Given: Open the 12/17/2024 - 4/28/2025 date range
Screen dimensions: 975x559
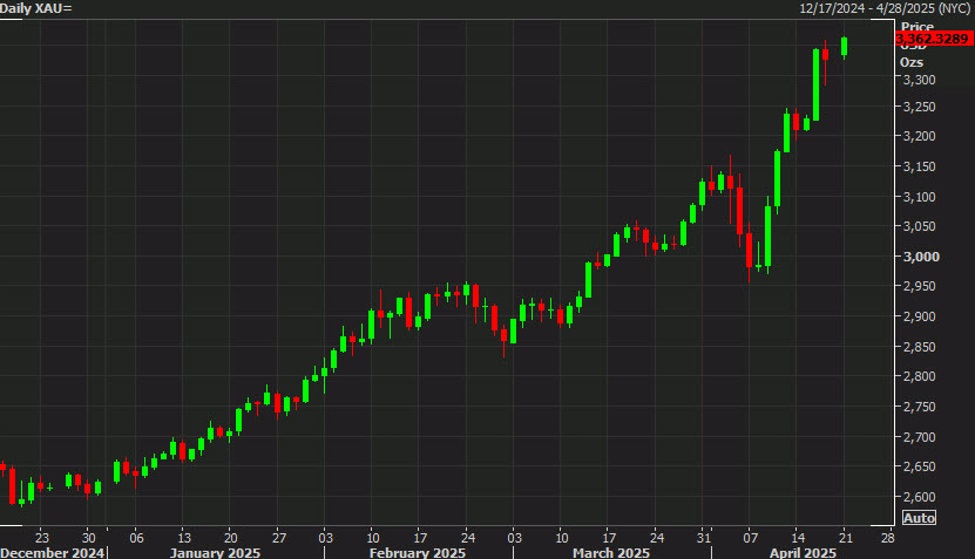Looking at the screenshot, I should pos(885,8).
